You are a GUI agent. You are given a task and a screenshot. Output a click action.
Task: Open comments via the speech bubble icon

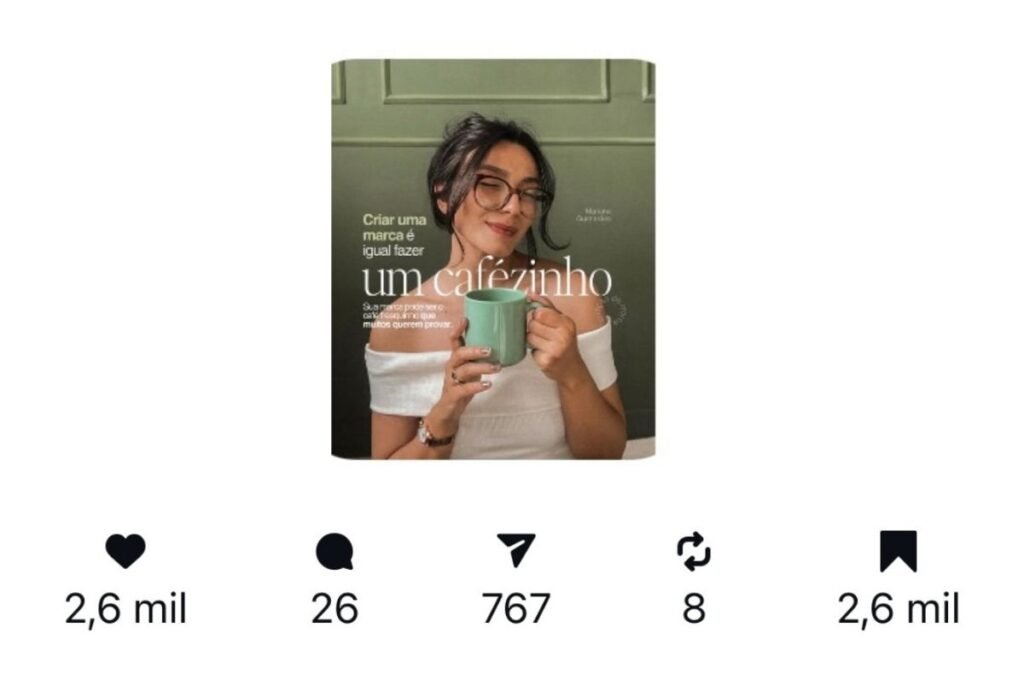point(334,552)
